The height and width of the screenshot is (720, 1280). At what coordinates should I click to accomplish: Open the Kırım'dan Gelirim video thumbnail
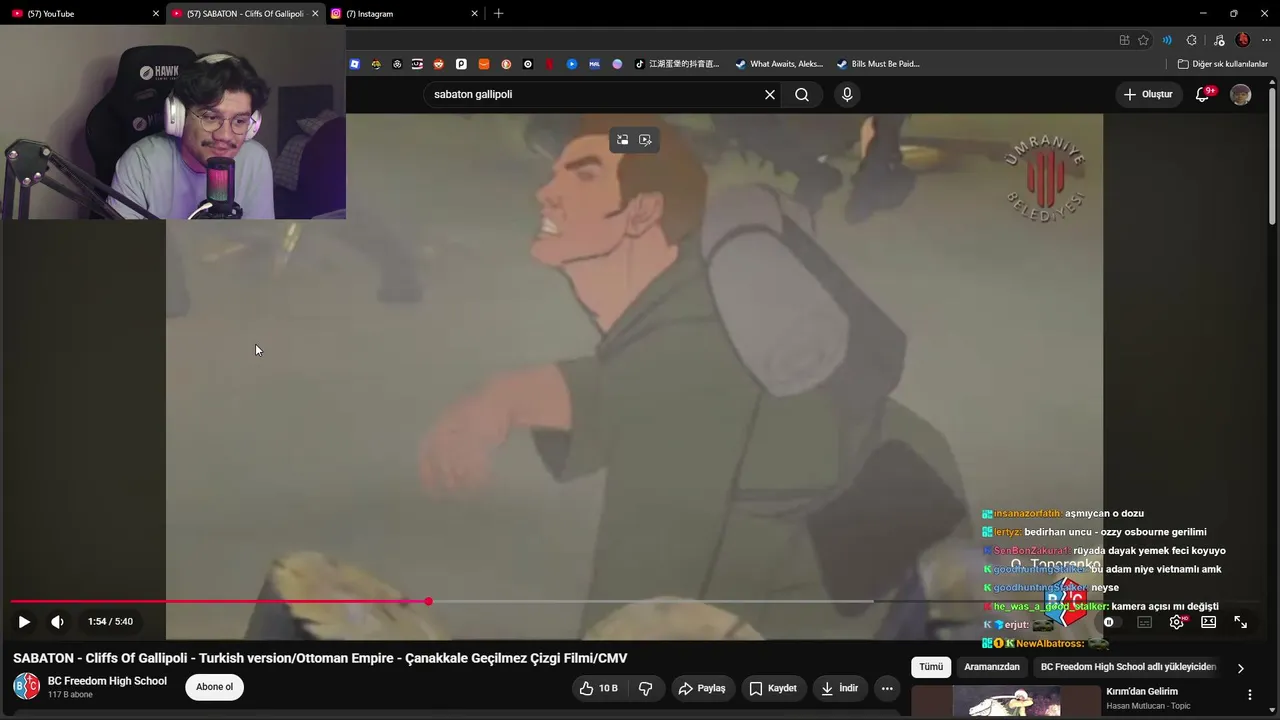point(1006,701)
